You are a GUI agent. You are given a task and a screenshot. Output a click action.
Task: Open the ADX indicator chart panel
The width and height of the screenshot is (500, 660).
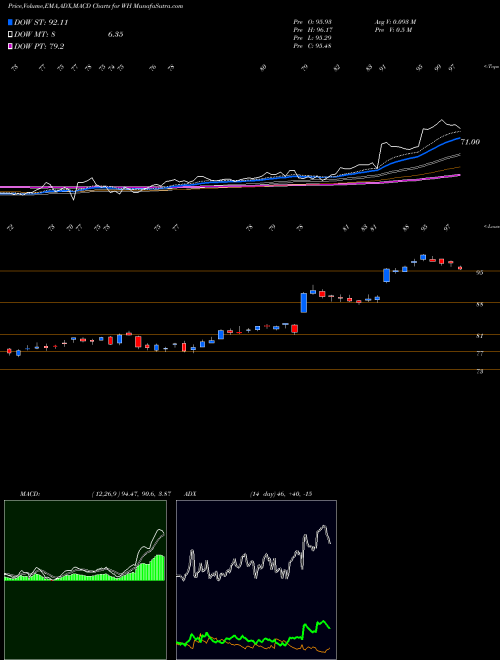(x=256, y=580)
